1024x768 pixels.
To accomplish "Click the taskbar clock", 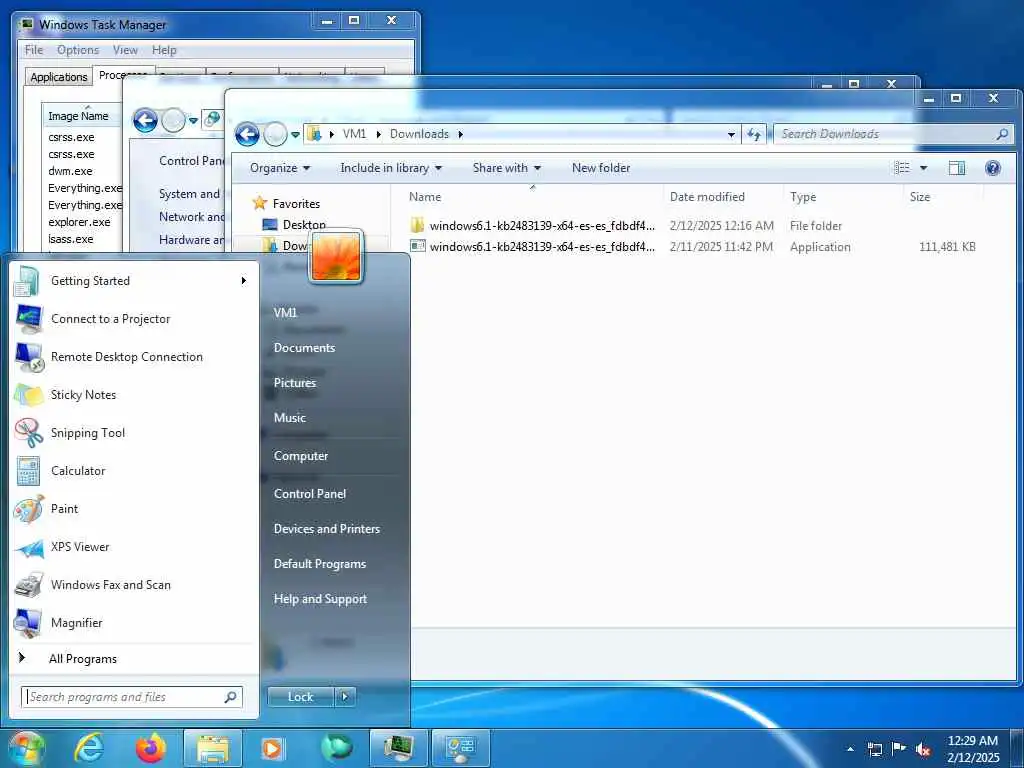I will pyautogui.click(x=973, y=749).
